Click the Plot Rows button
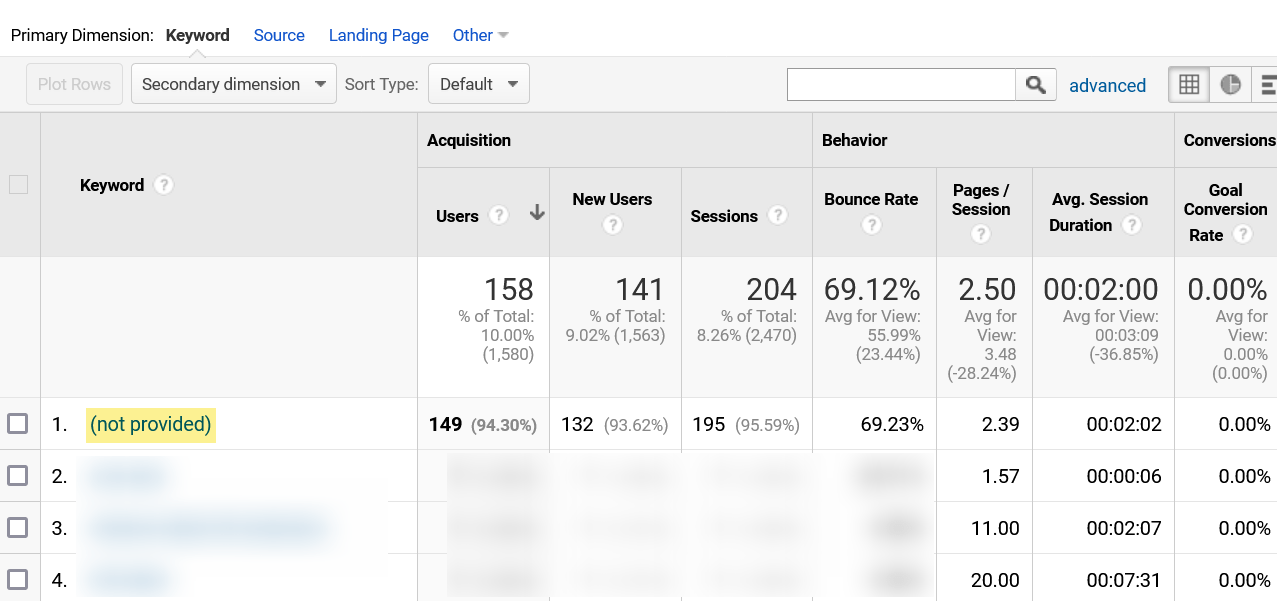 click(73, 84)
